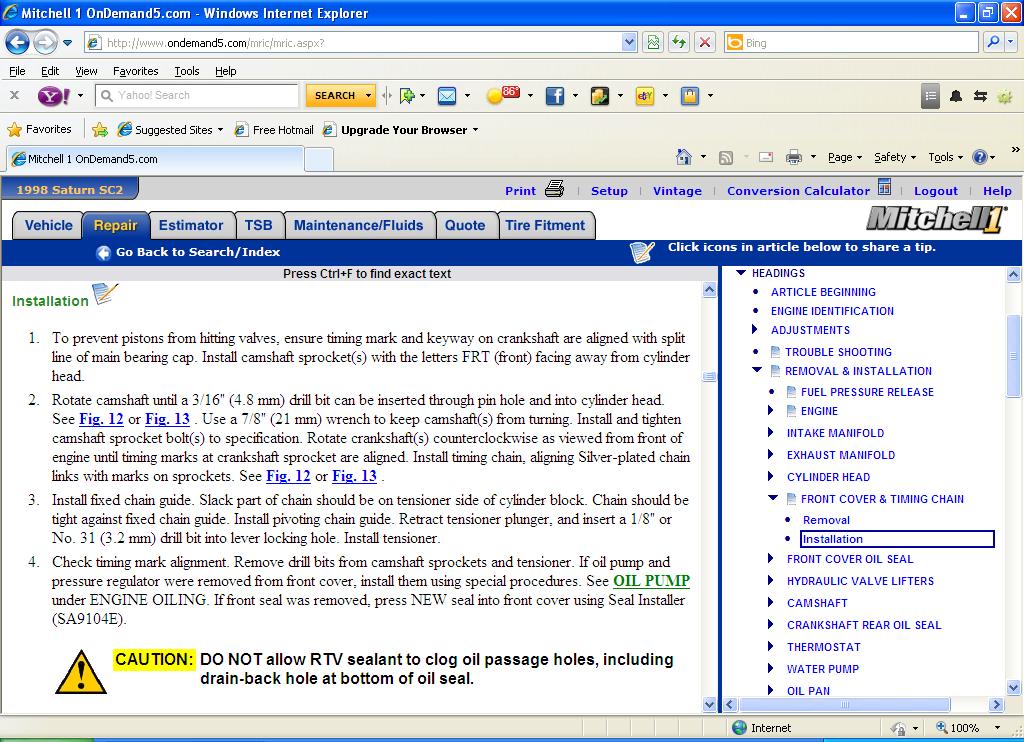Click the browser Home icon
Image resolution: width=1024 pixels, height=742 pixels.
[x=684, y=157]
